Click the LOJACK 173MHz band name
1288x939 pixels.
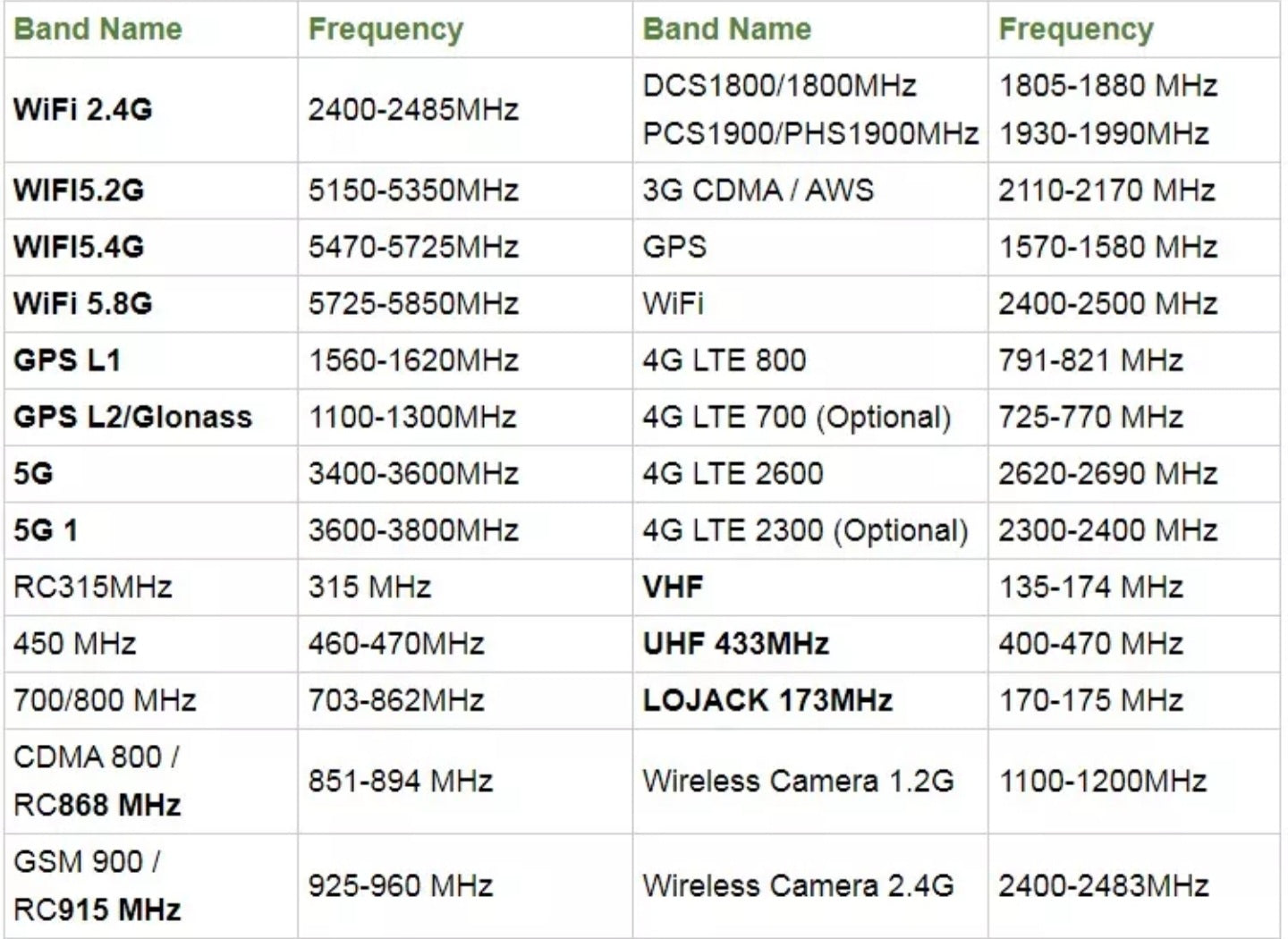coord(767,700)
